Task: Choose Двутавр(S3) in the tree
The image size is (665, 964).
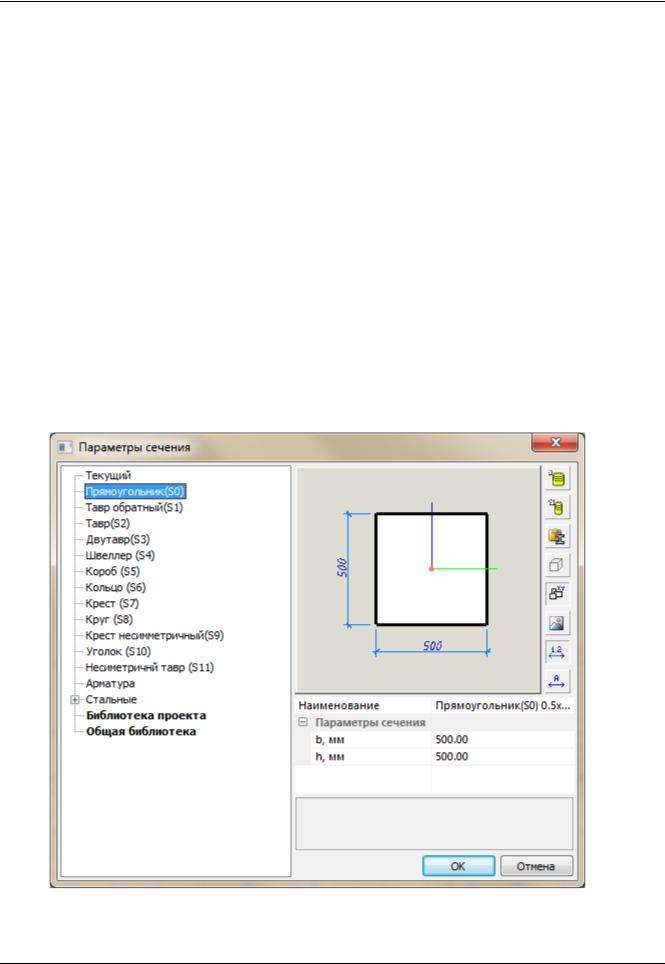Action: coord(118,539)
